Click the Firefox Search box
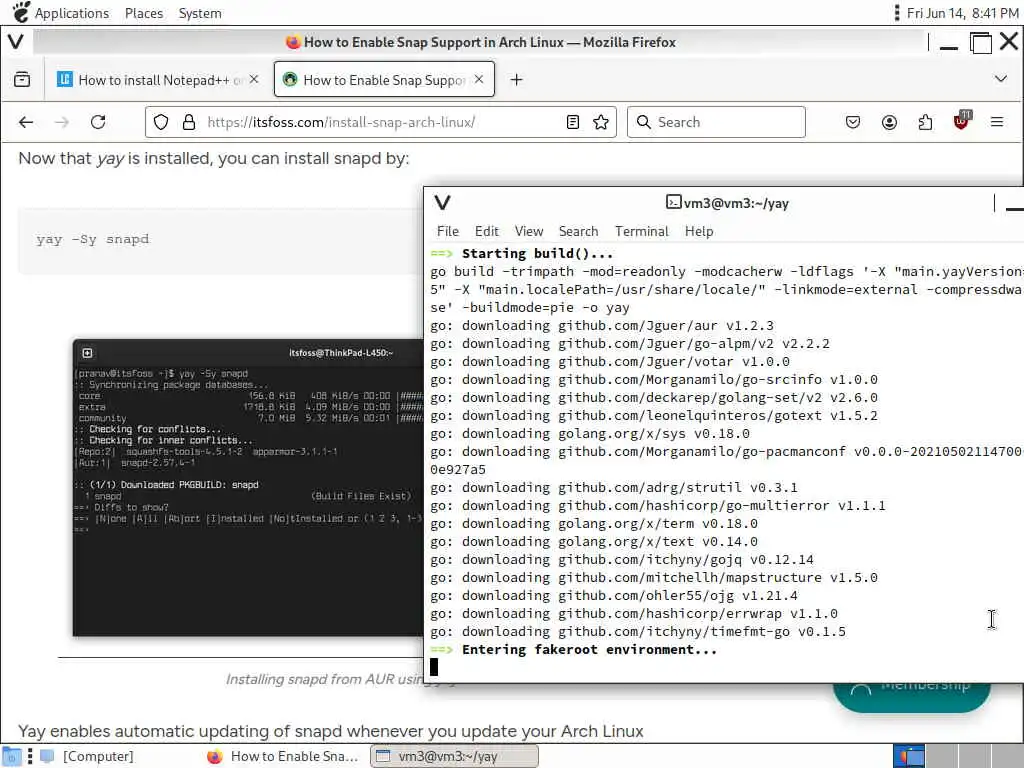This screenshot has height=768, width=1024. point(716,122)
